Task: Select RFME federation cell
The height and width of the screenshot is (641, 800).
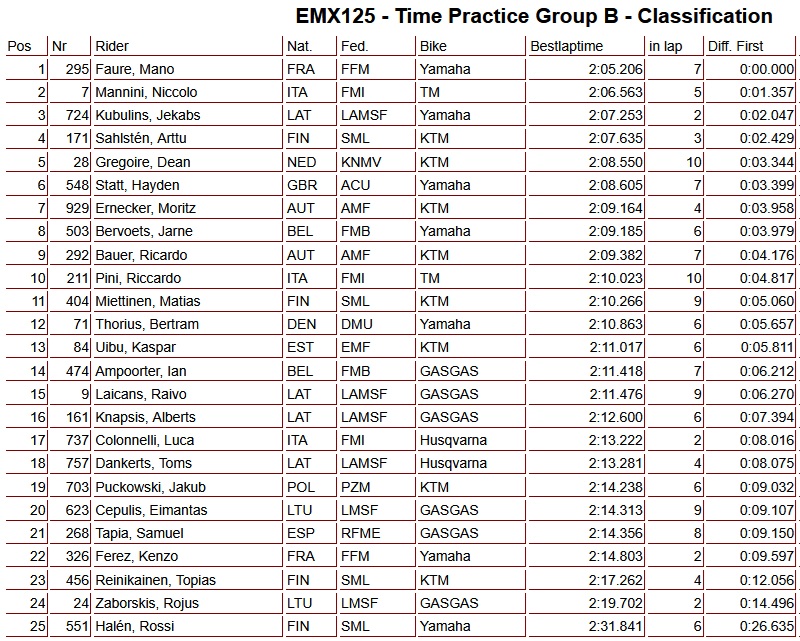Action: [x=358, y=533]
